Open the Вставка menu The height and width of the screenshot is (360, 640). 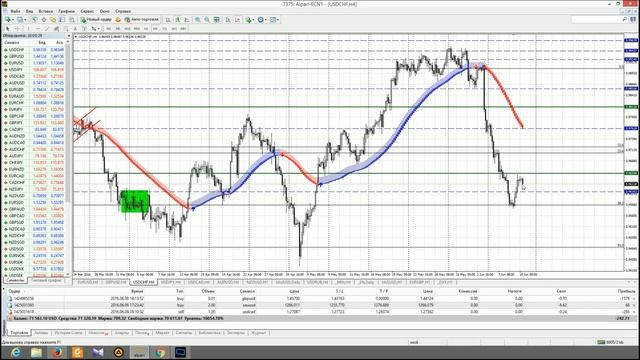[46, 11]
